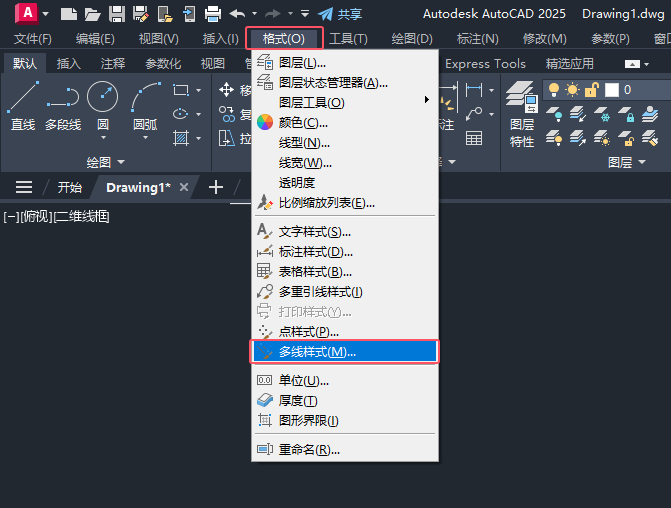This screenshot has width=671, height=508.
Task: Open the 标注(N) menu
Action: coord(478,39)
